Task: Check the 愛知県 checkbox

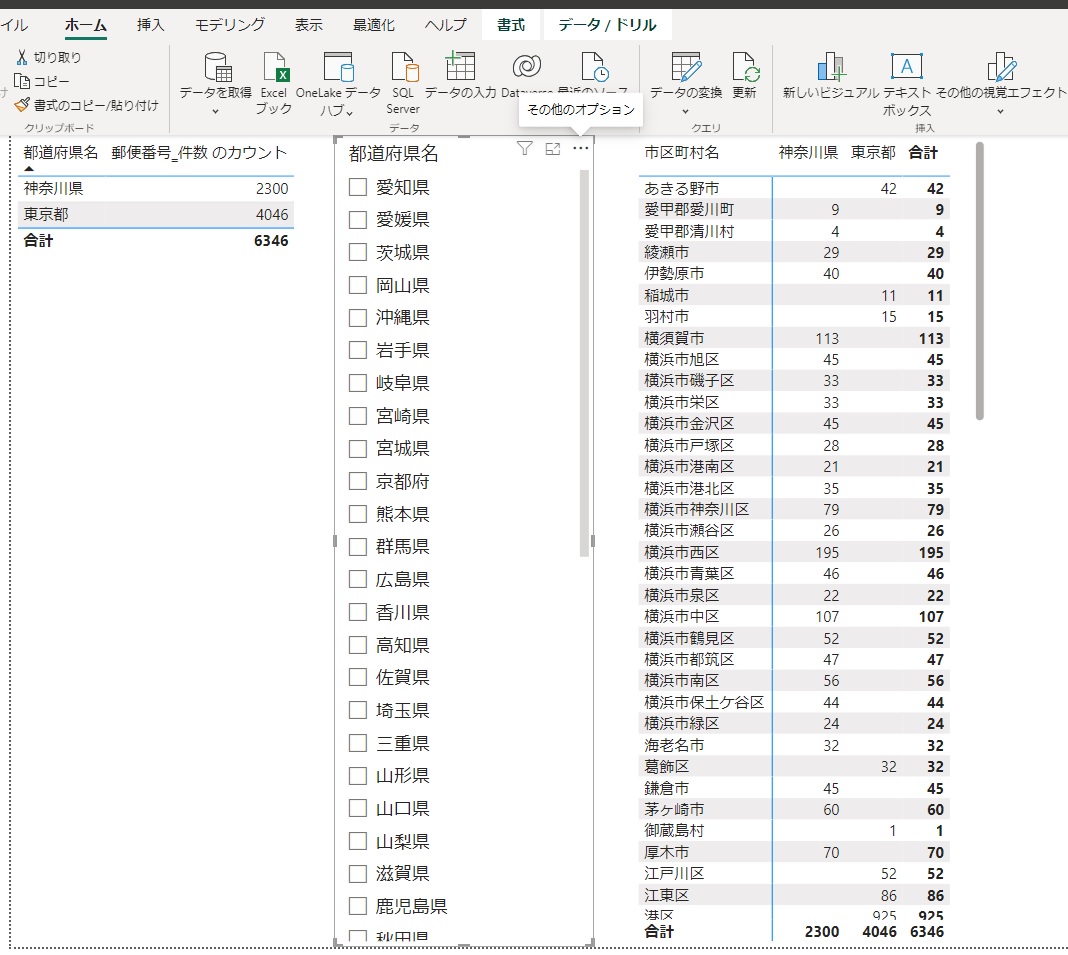Action: 358,187
